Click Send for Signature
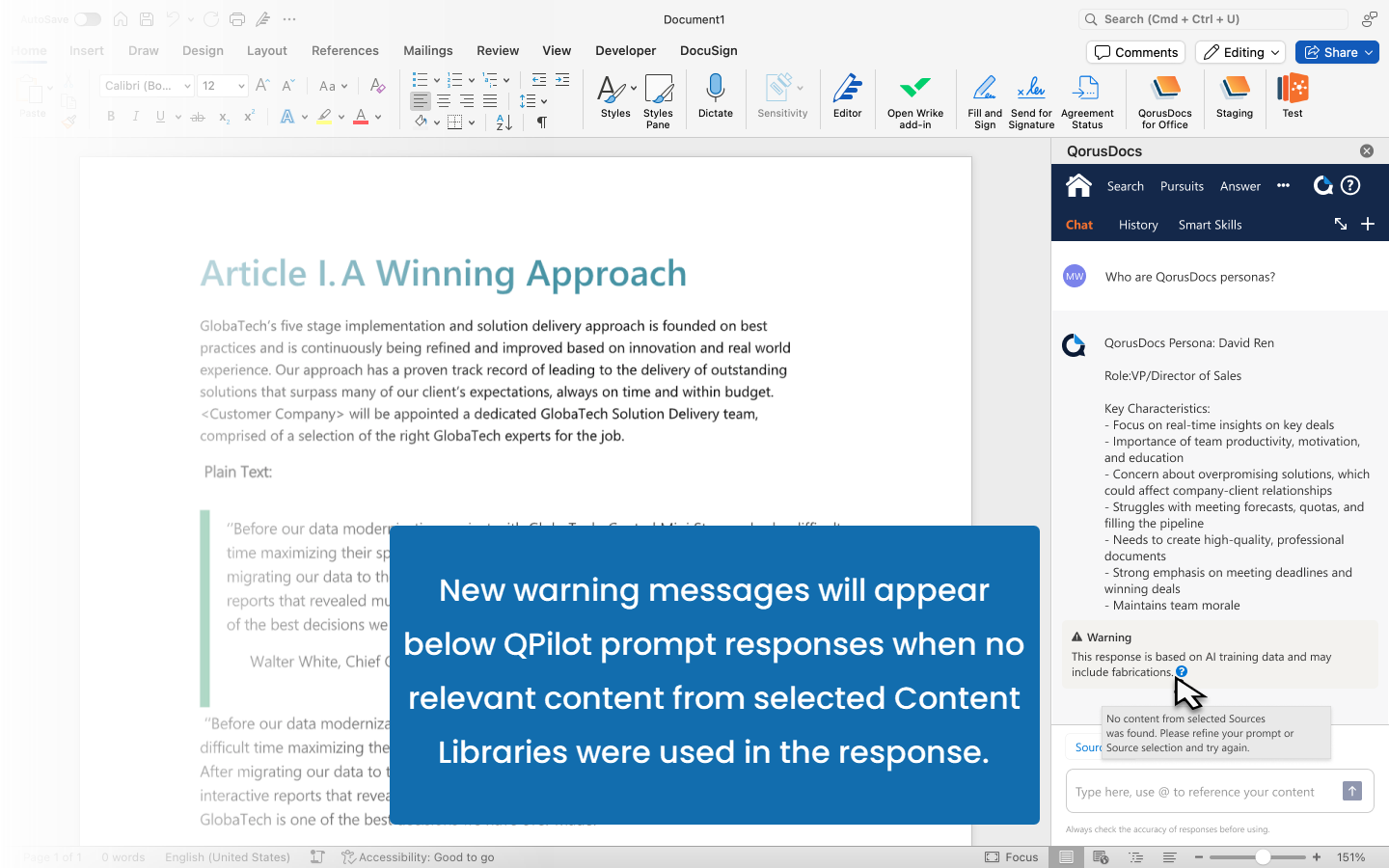 coord(1031,101)
